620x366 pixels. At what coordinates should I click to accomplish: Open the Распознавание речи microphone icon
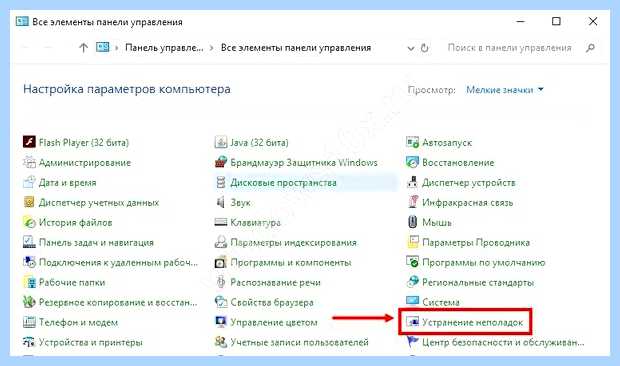221,282
